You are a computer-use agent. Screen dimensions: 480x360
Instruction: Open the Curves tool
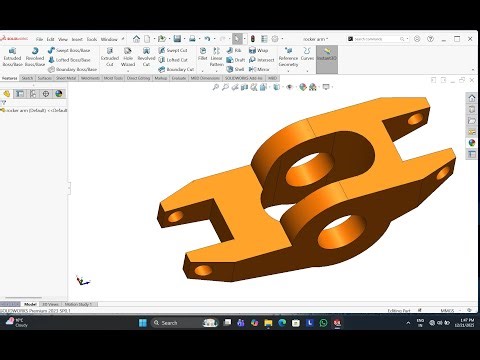(307, 54)
